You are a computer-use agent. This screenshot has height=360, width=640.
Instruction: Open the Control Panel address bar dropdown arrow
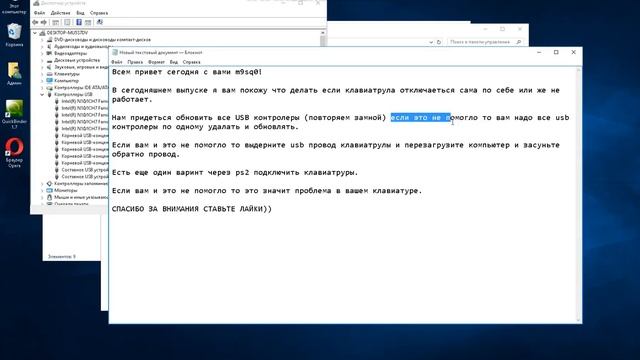tap(431, 42)
